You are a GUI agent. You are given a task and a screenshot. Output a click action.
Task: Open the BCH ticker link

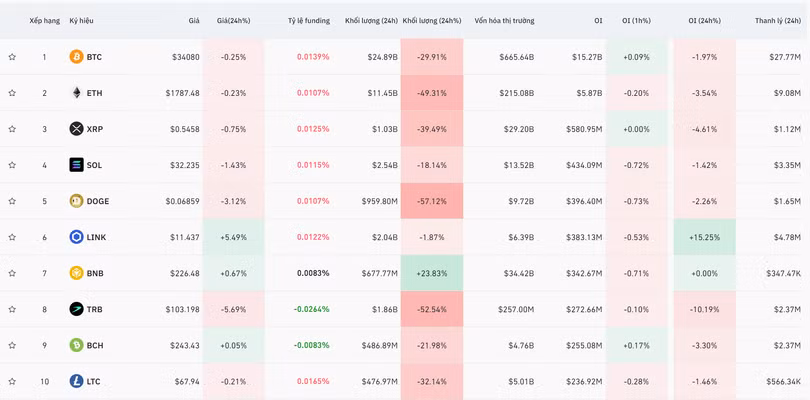coord(94,345)
